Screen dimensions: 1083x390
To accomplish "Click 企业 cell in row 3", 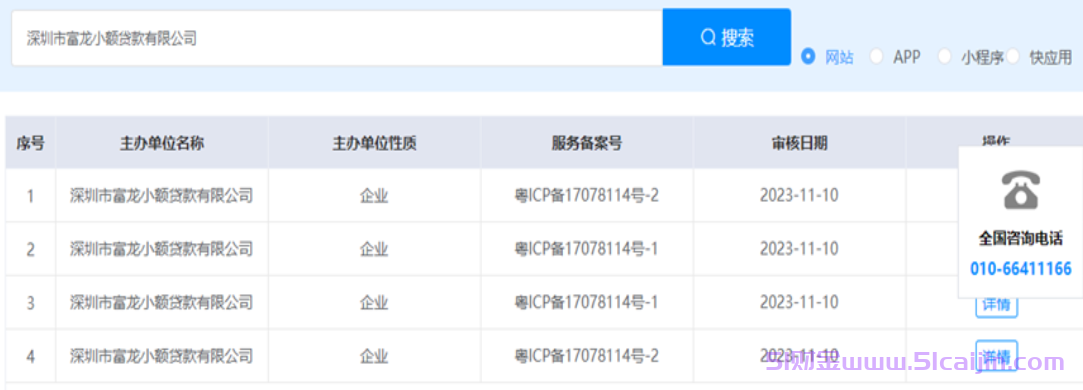I will [x=374, y=302].
